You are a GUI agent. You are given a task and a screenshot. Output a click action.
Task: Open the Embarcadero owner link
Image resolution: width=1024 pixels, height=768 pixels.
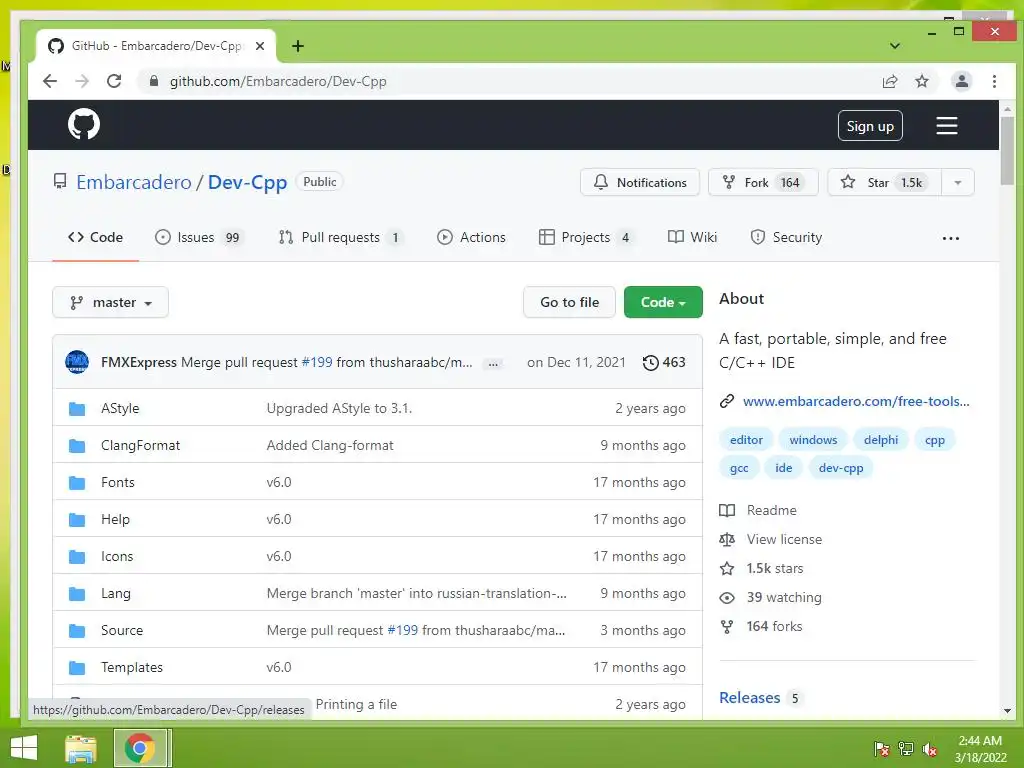[134, 182]
